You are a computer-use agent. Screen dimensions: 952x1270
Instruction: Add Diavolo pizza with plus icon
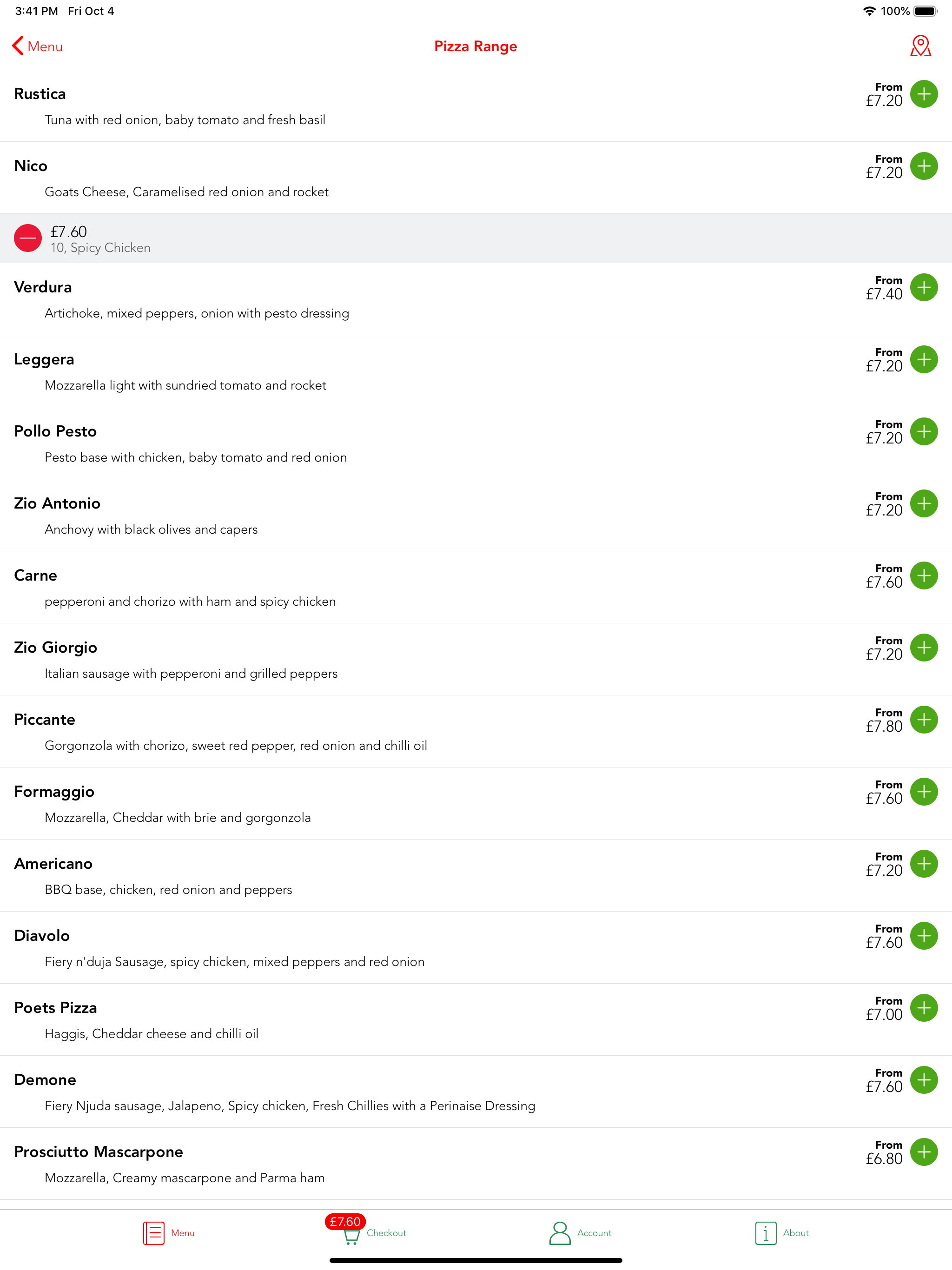pyautogui.click(x=924, y=936)
